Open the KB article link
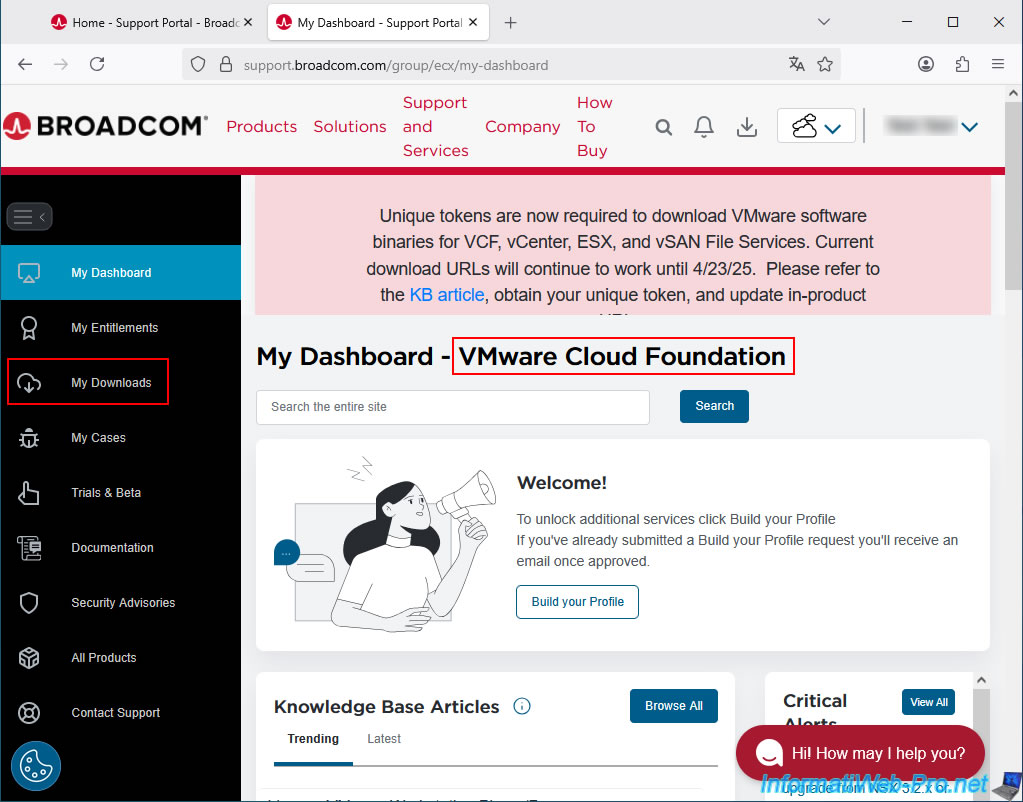 (446, 295)
